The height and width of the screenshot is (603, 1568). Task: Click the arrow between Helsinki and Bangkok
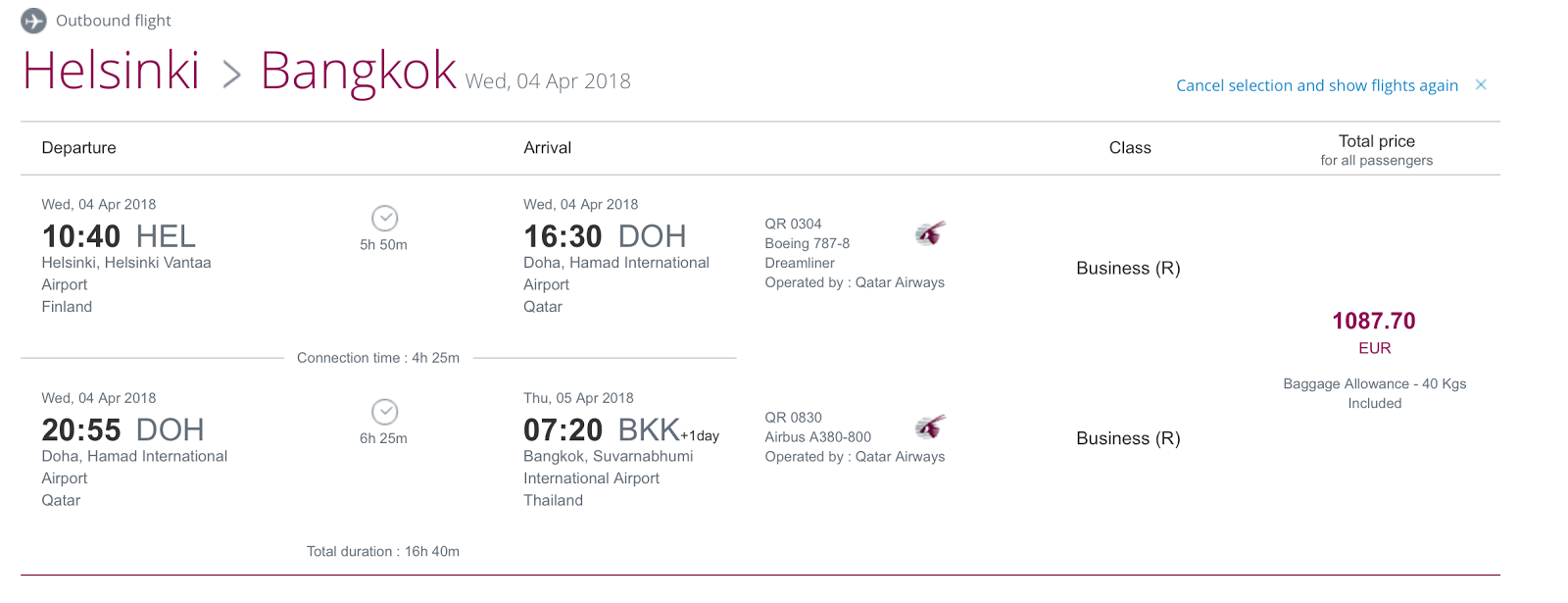231,75
